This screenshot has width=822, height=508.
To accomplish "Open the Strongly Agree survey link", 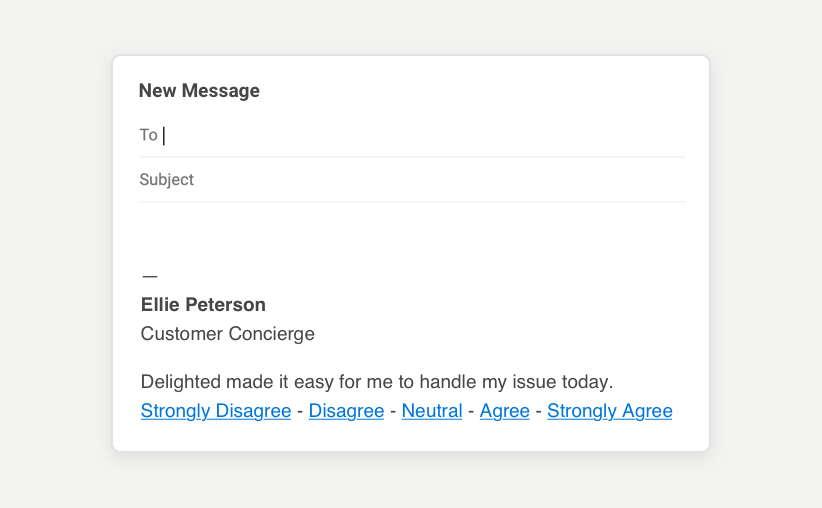I will point(610,411).
